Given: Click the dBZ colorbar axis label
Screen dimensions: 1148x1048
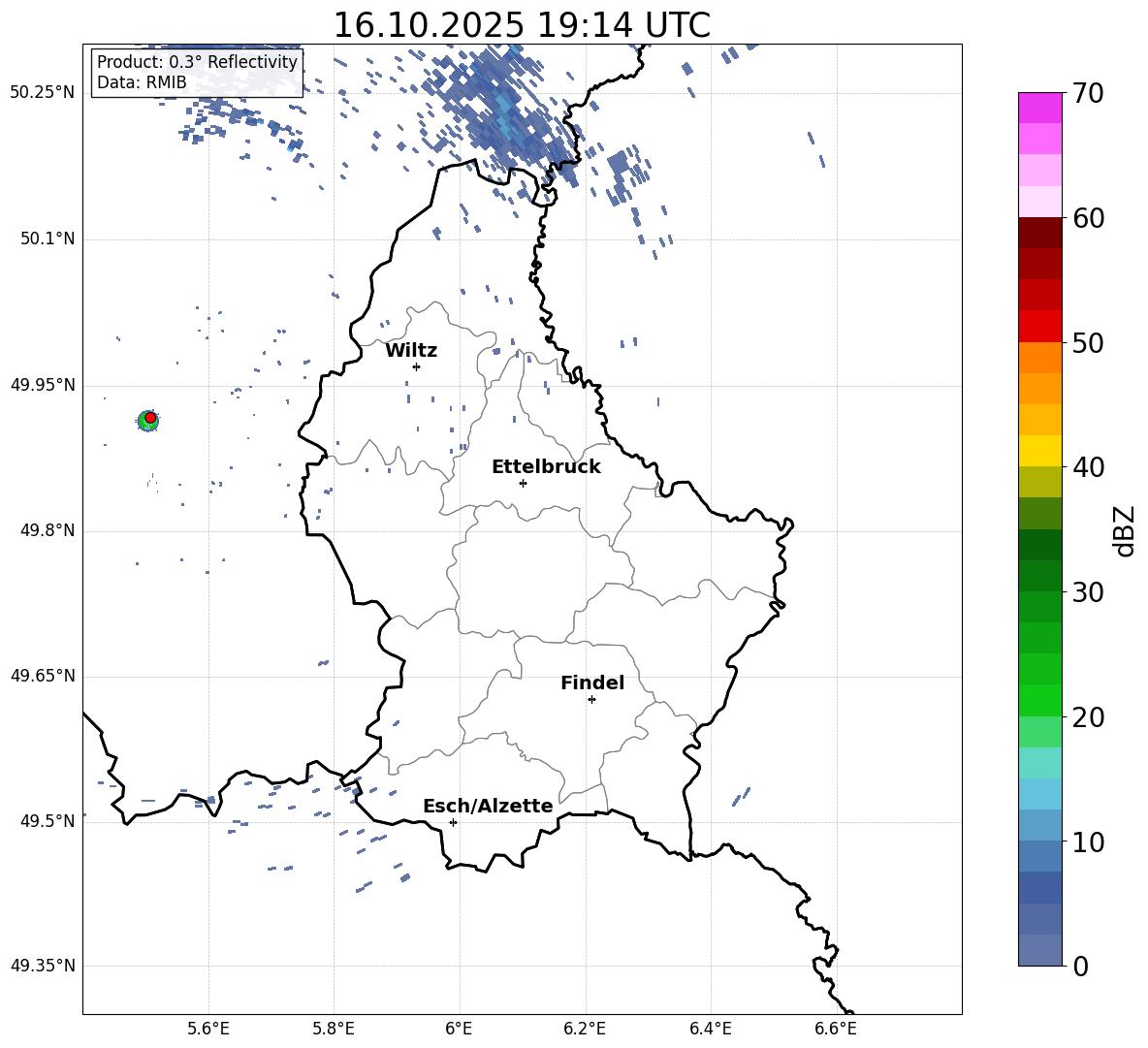Looking at the screenshot, I should coord(1123,530).
